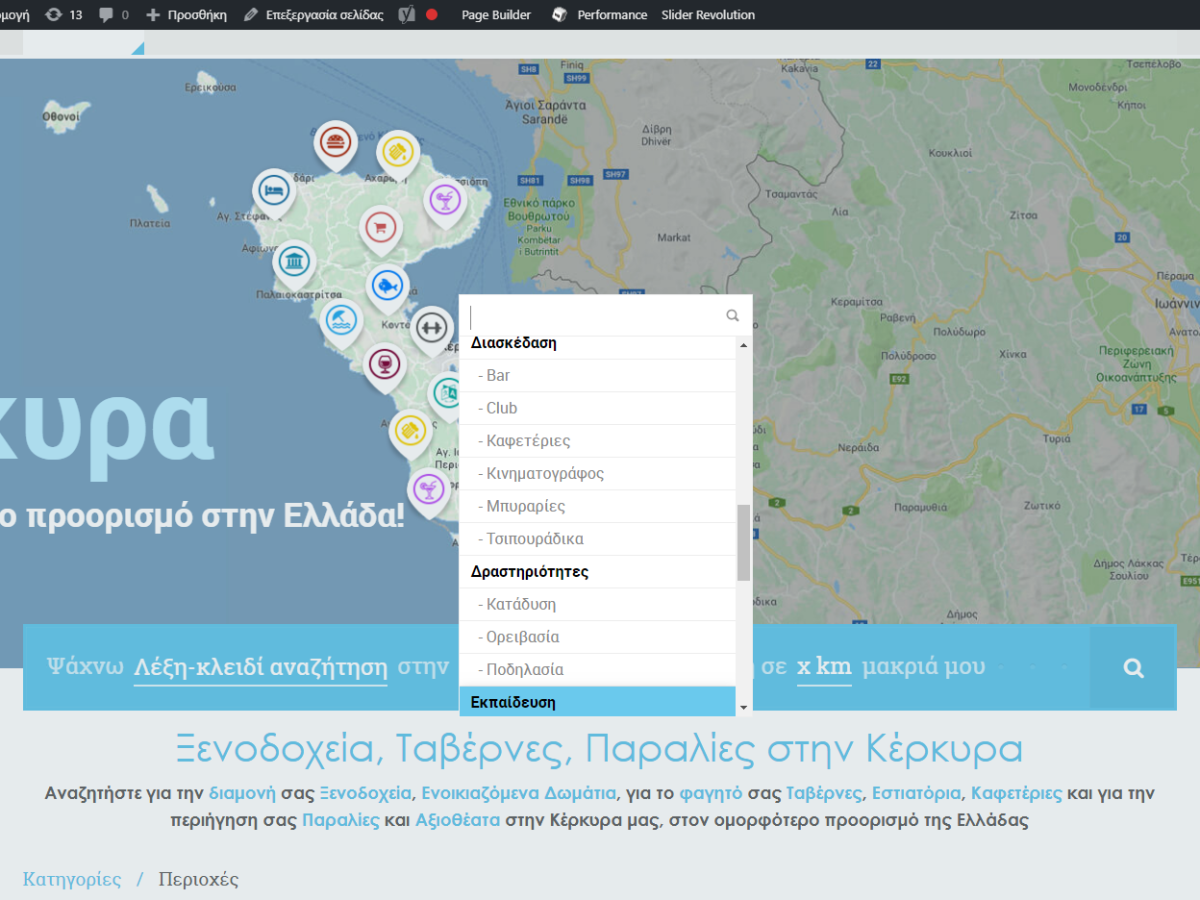Click the white search magnifier button
The width and height of the screenshot is (1200, 900).
point(1133,668)
